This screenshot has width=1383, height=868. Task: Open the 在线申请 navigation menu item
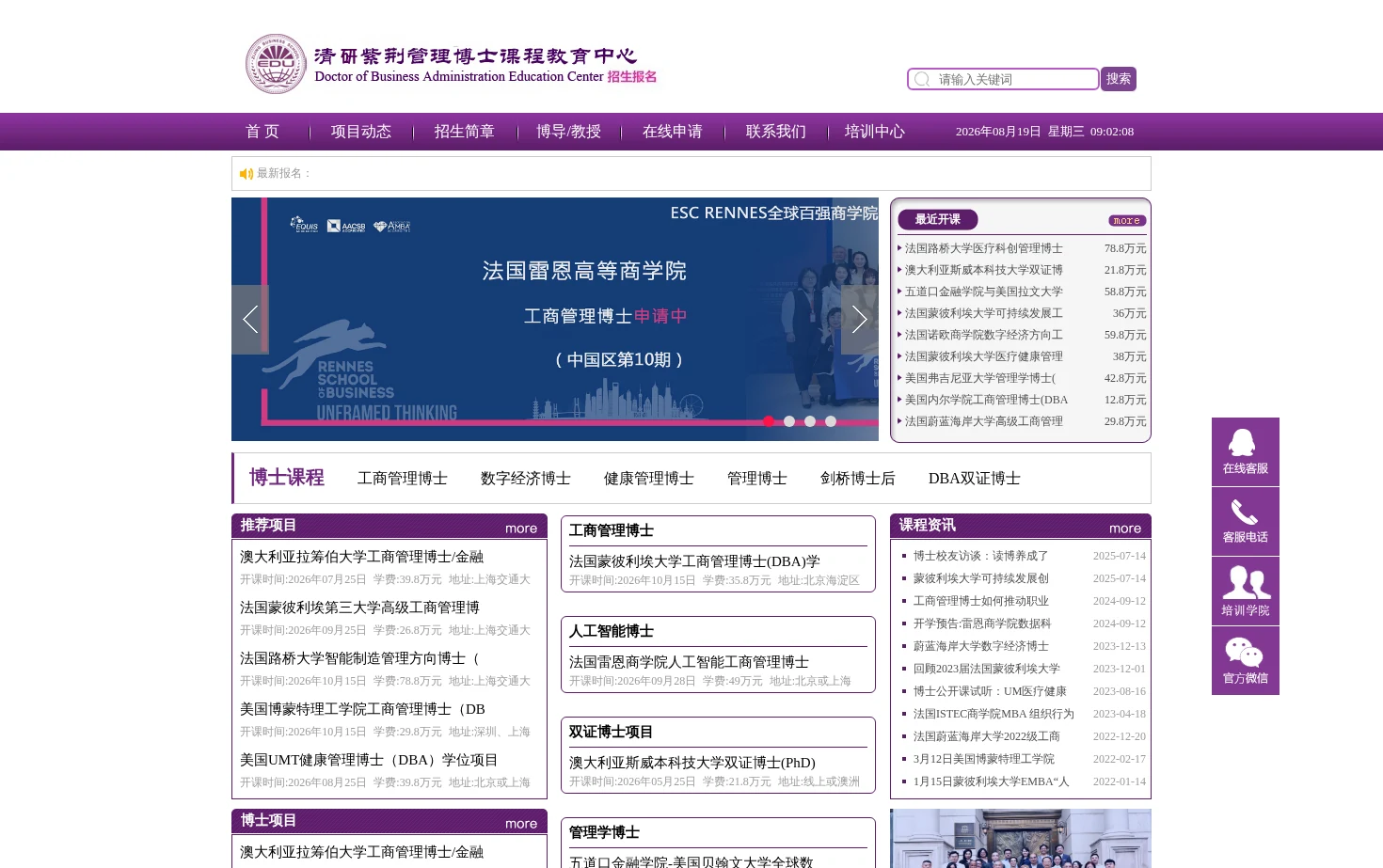[673, 132]
